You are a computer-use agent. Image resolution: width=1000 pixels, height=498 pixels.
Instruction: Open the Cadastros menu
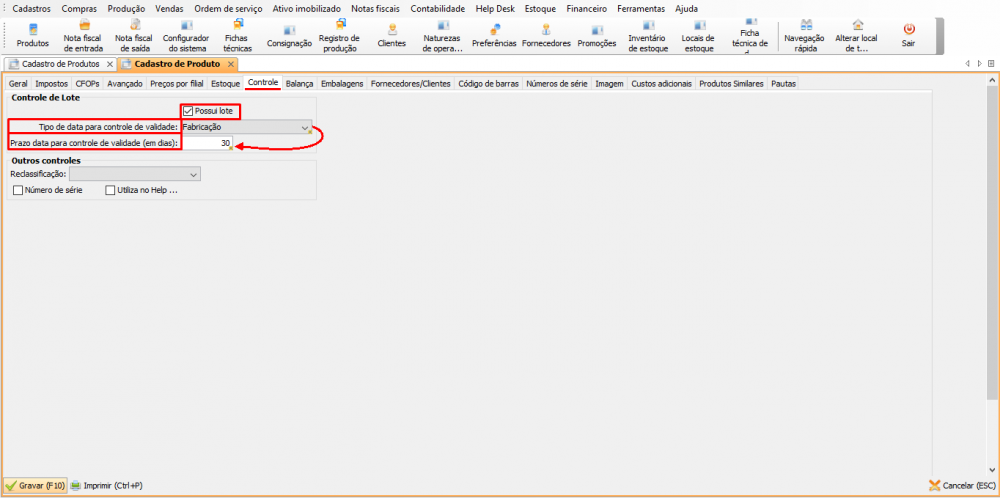click(31, 8)
